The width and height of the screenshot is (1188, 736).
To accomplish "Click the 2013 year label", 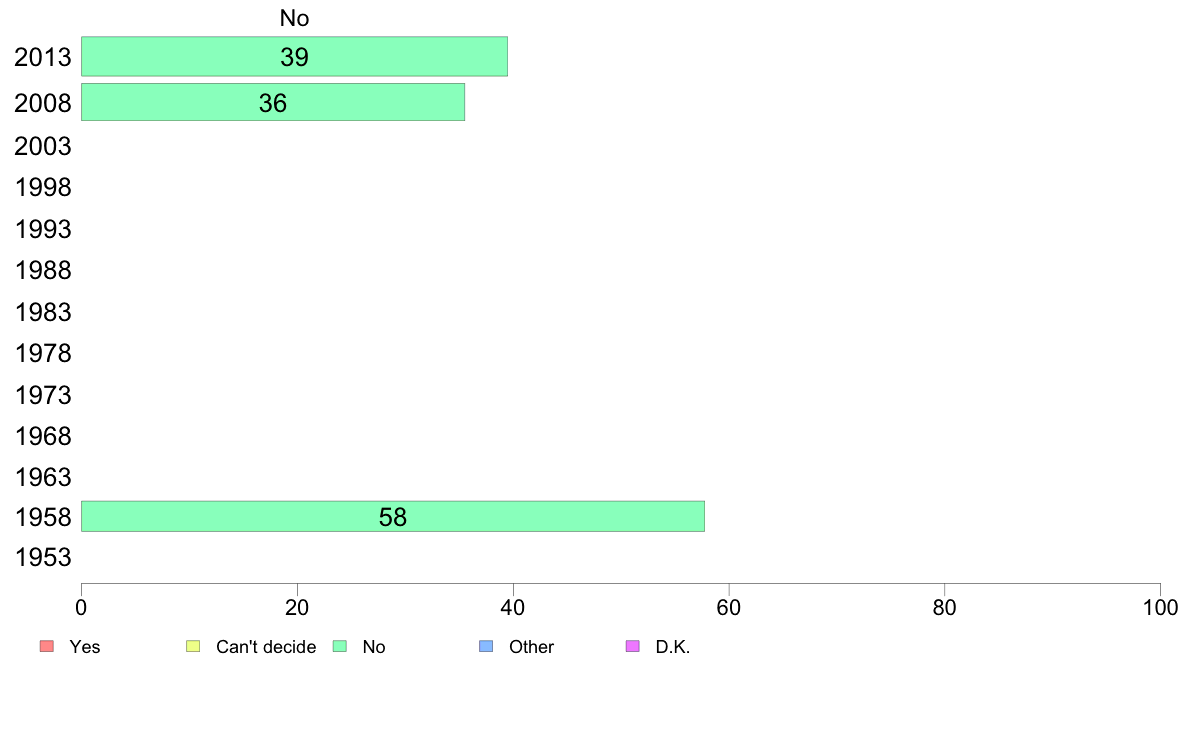I will 42,58.
